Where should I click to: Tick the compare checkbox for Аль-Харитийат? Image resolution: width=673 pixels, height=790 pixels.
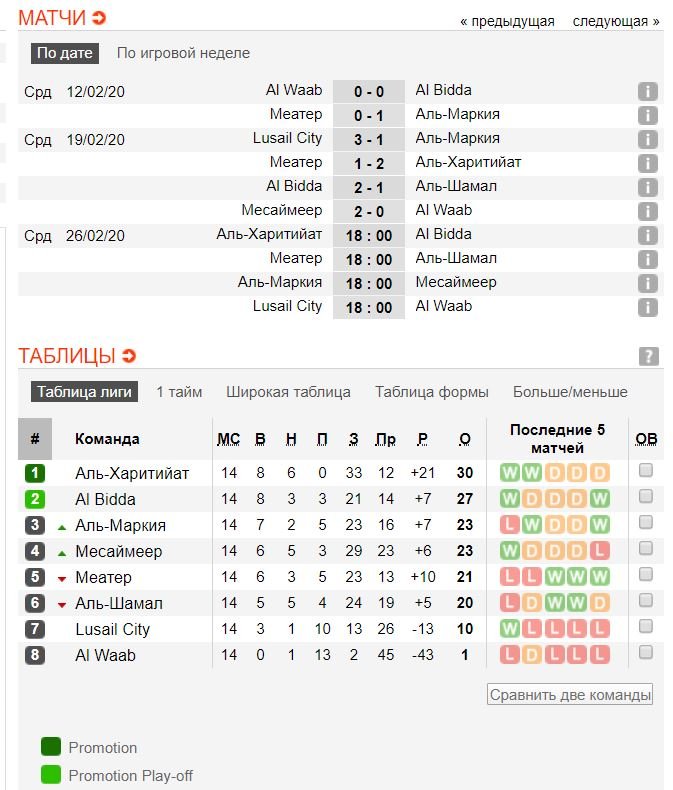646,470
